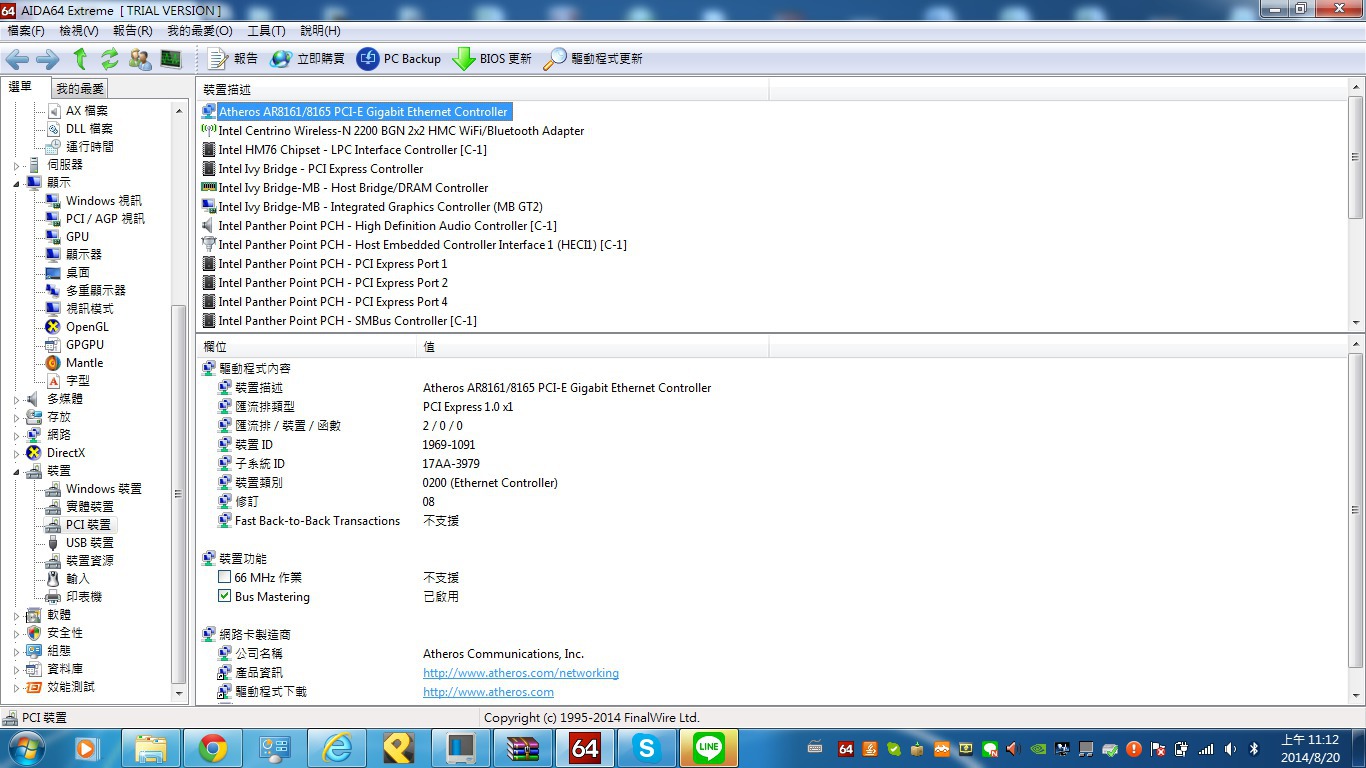
Task: Open the 說明(H) menu
Action: click(320, 31)
